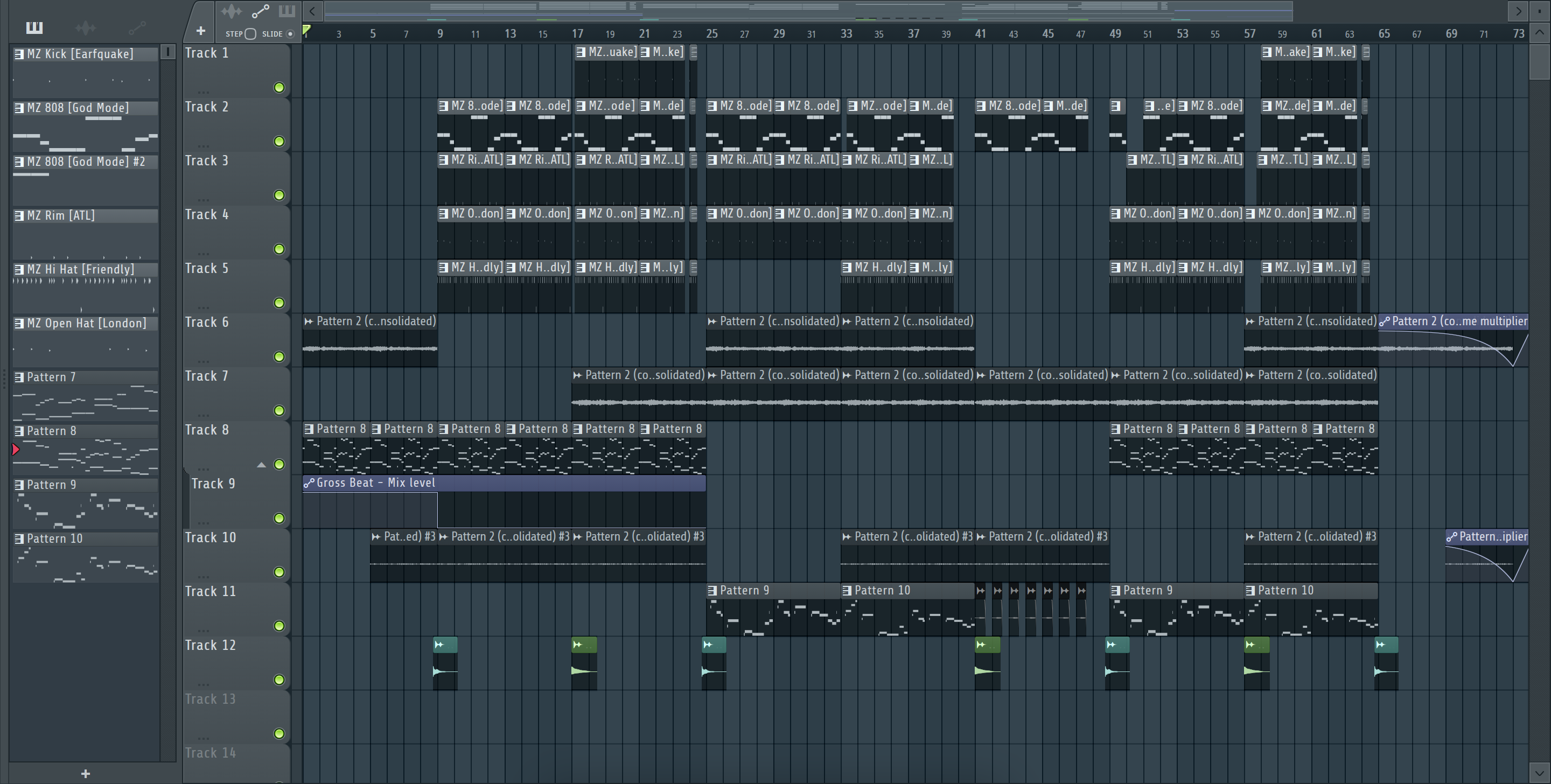The width and height of the screenshot is (1551, 784).
Task: Mute Track 8 with its green LED
Action: pos(279,464)
